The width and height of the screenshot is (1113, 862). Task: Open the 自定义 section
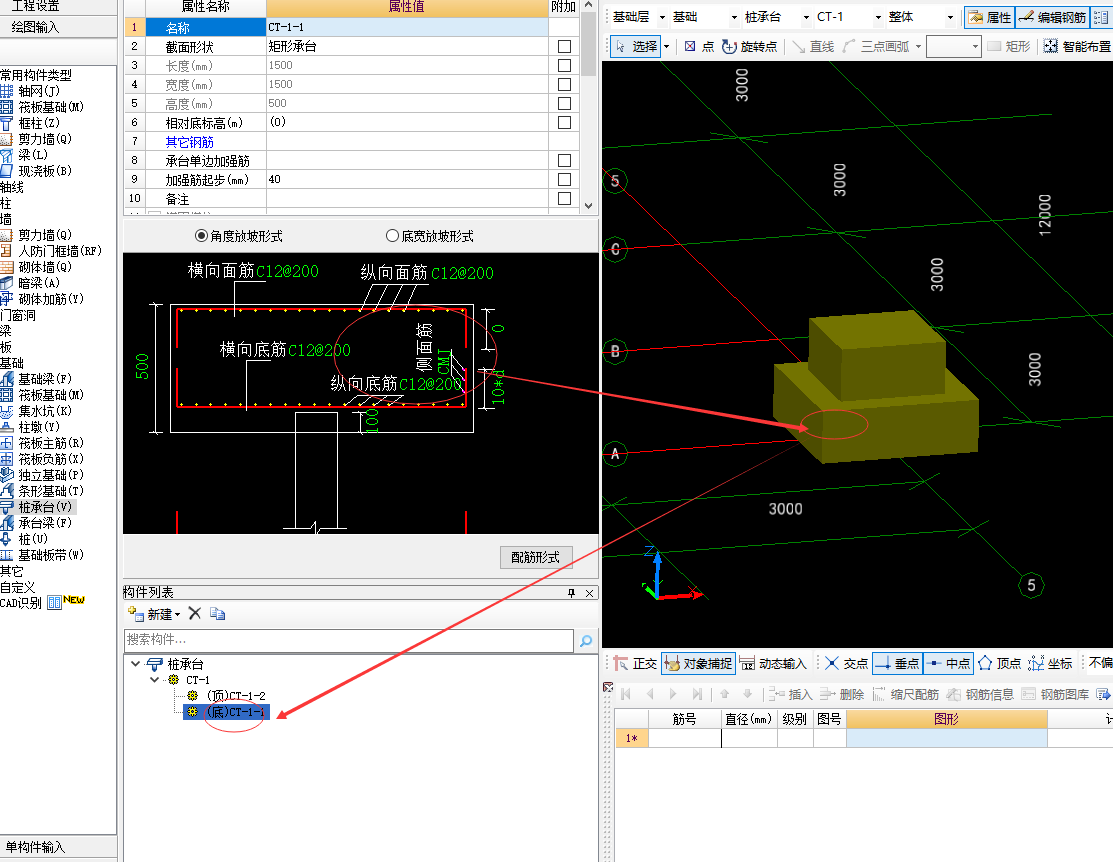(18, 587)
